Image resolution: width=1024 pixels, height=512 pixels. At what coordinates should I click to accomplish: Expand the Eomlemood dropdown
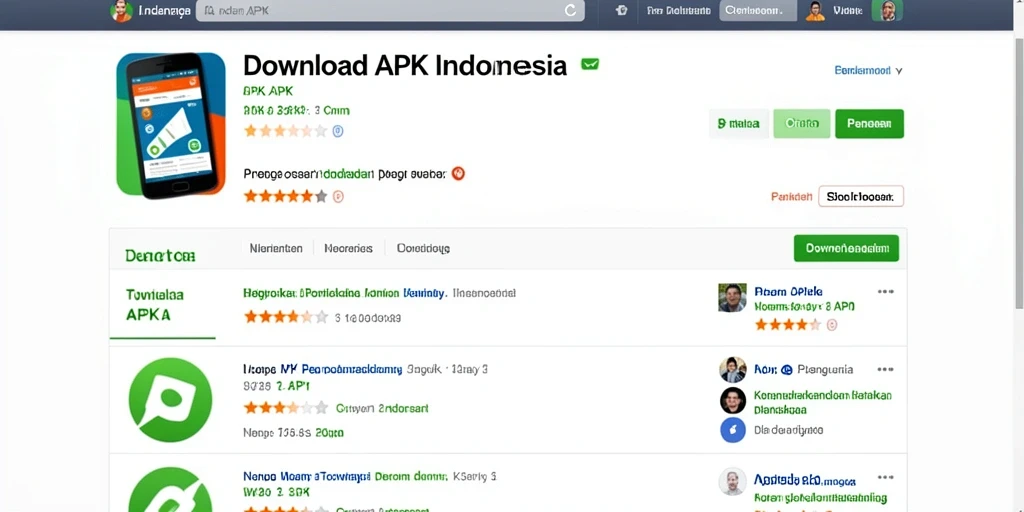[x=869, y=71]
